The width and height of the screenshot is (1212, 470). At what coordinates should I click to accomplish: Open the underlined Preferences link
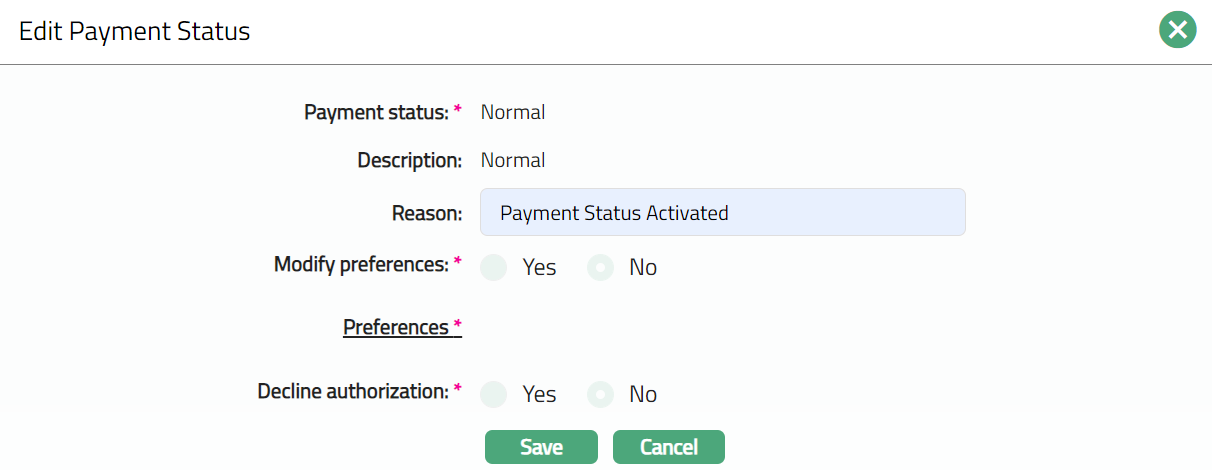click(396, 327)
